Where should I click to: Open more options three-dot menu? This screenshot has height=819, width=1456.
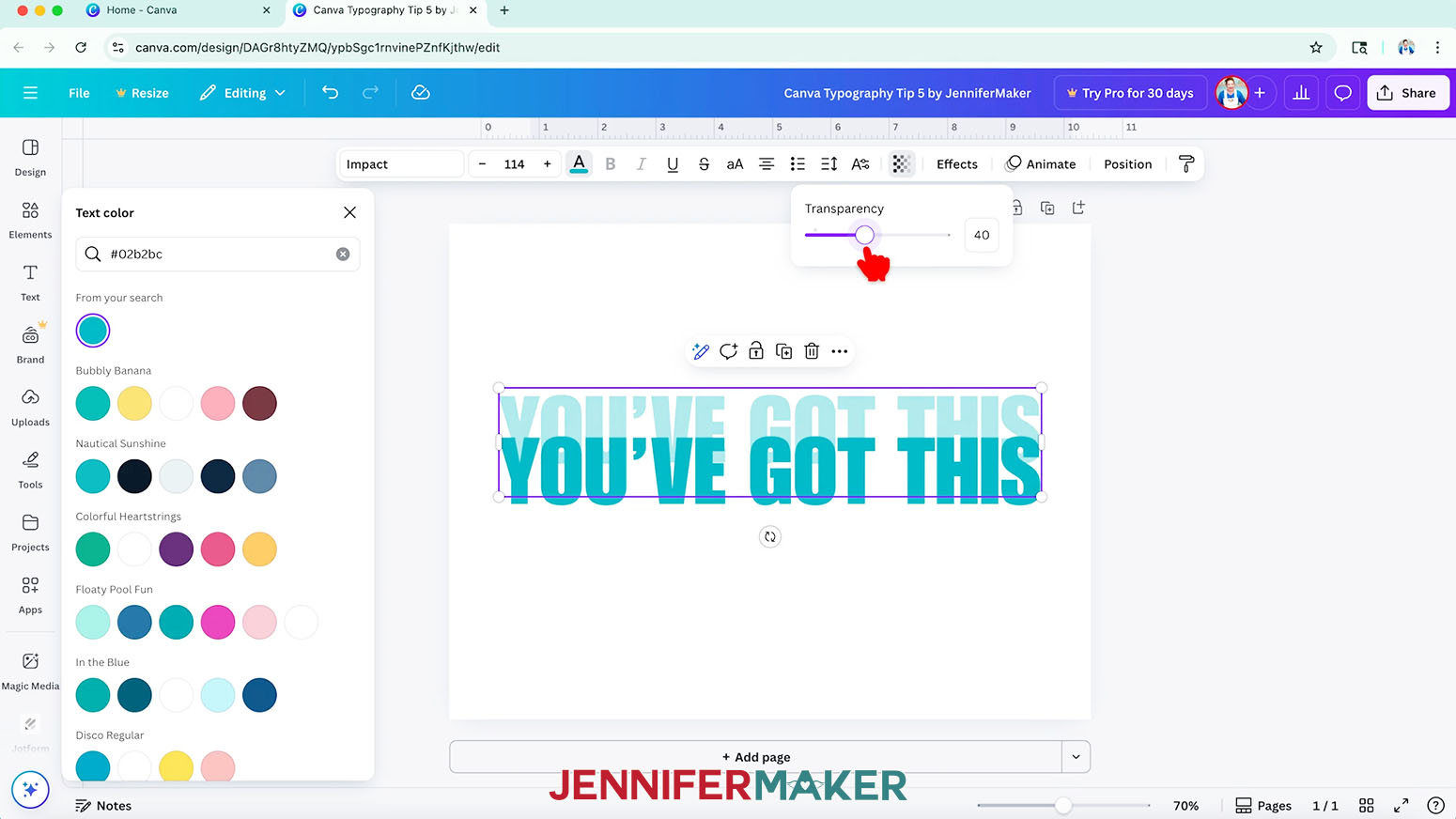(840, 351)
